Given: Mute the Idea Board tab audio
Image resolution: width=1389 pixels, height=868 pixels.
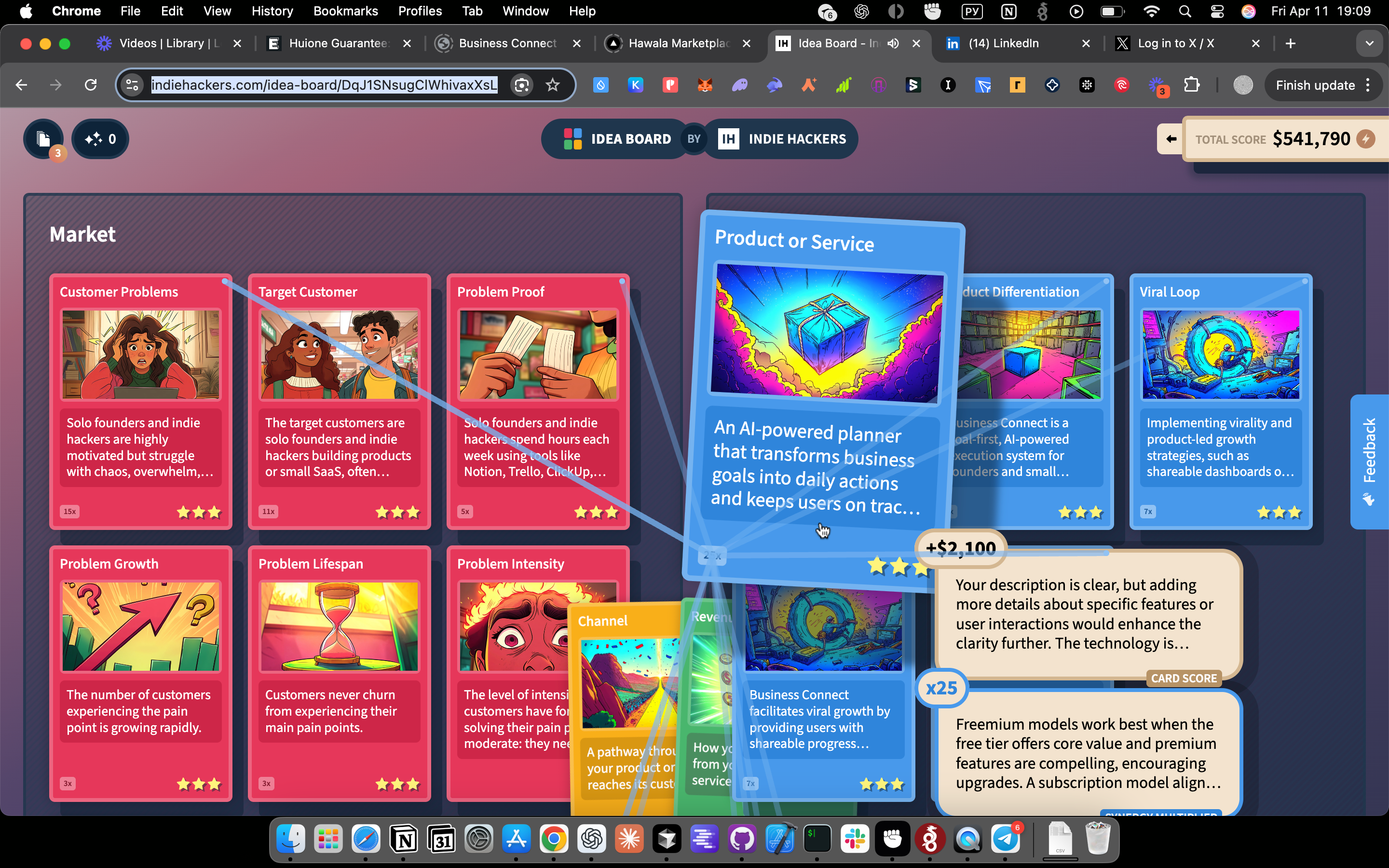Looking at the screenshot, I should click(893, 43).
